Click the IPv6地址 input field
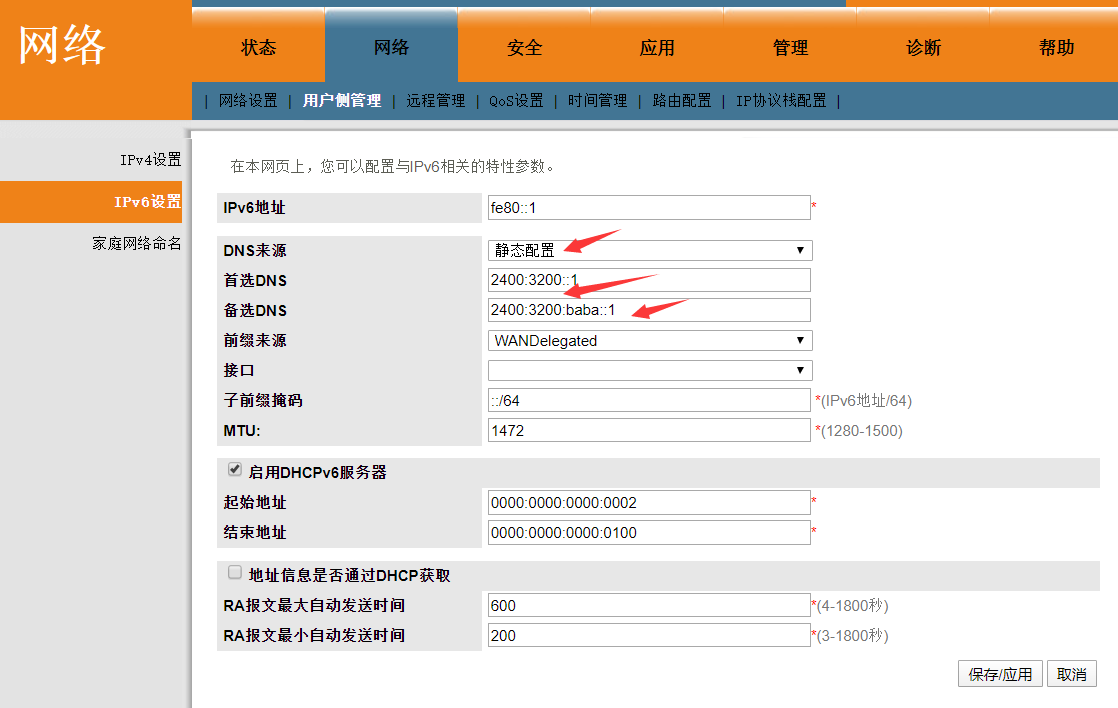1118x708 pixels. pos(649,207)
